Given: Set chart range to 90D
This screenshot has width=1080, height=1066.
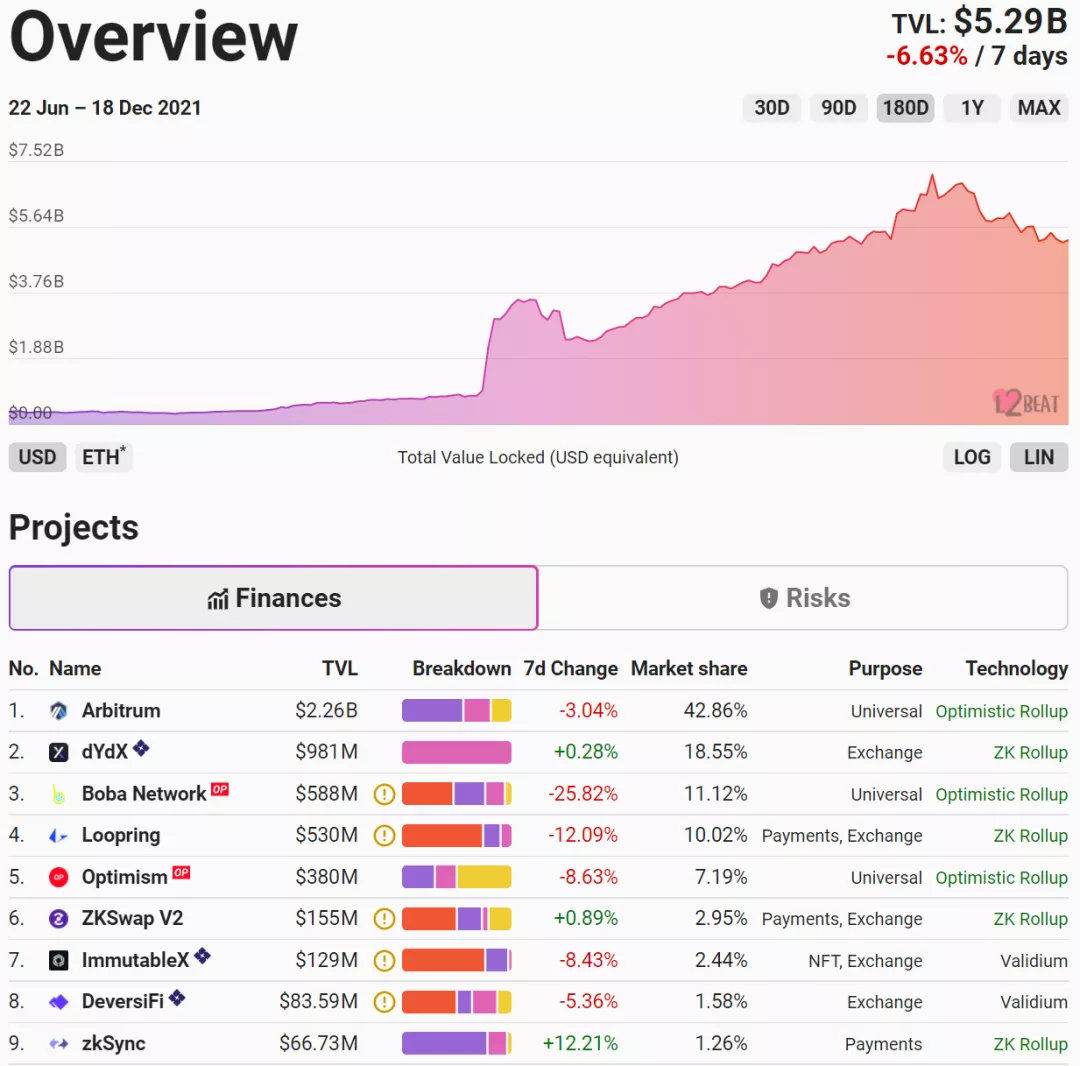Looking at the screenshot, I should pyautogui.click(x=838, y=108).
